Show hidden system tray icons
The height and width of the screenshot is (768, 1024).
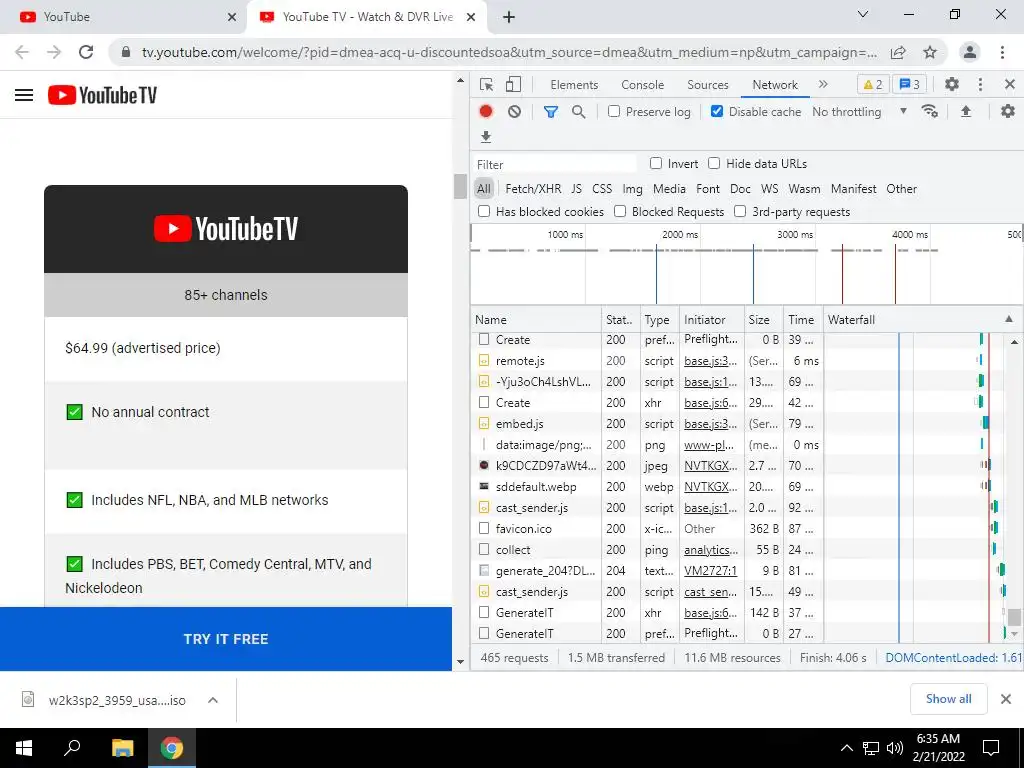[x=846, y=748]
